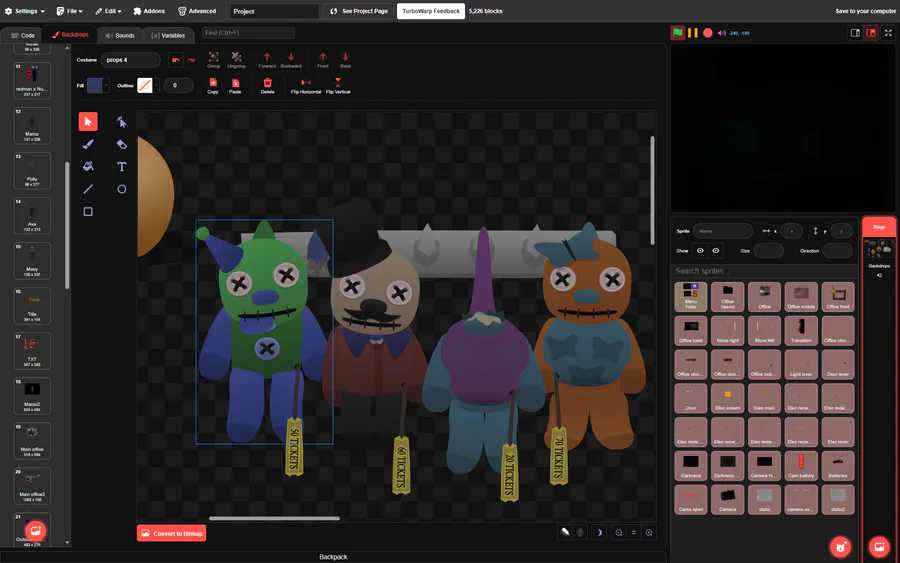Viewport: 900px width, 563px height.
Task: Pick the Eraser tool
Action: click(121, 144)
